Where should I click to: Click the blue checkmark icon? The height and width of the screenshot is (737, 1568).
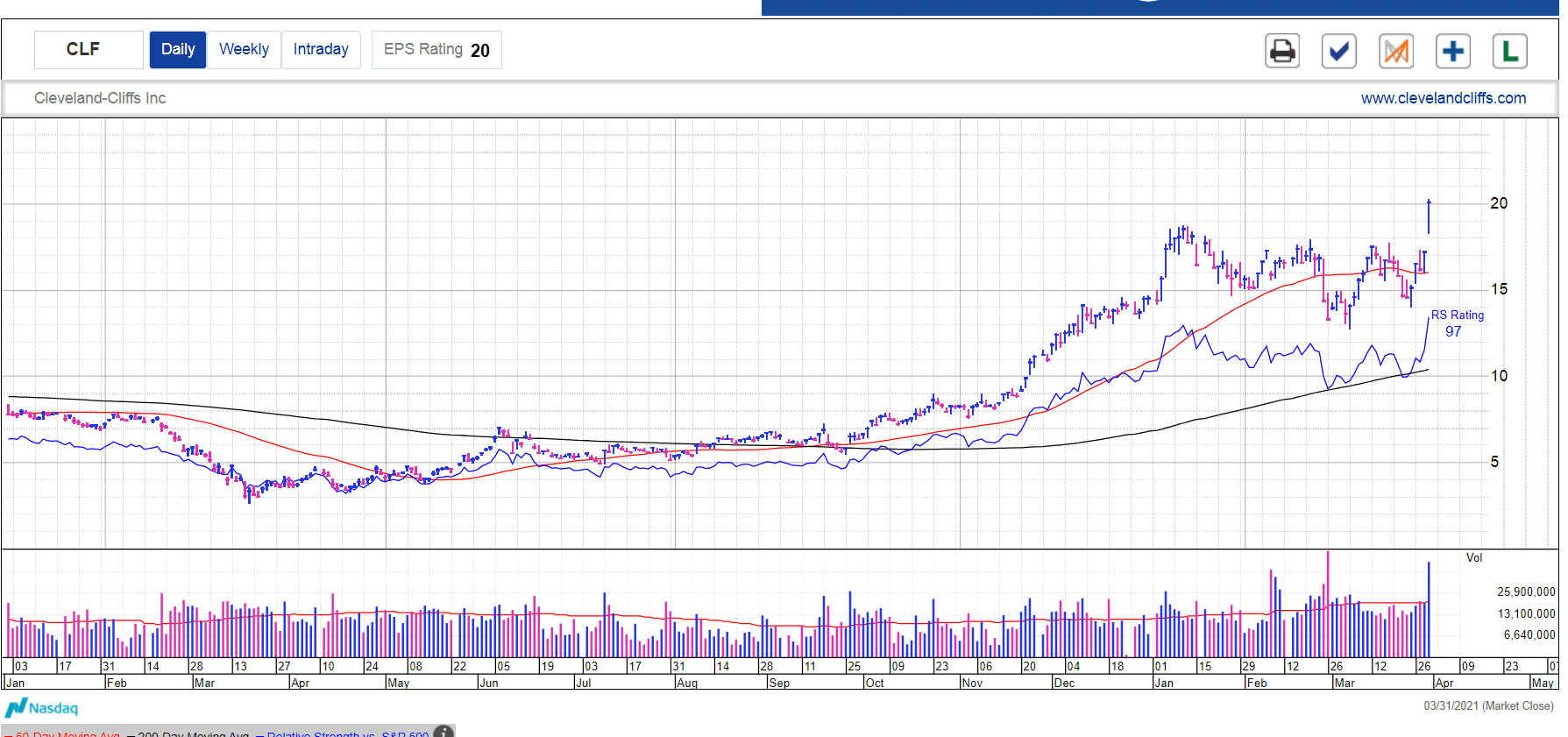[x=1339, y=51]
